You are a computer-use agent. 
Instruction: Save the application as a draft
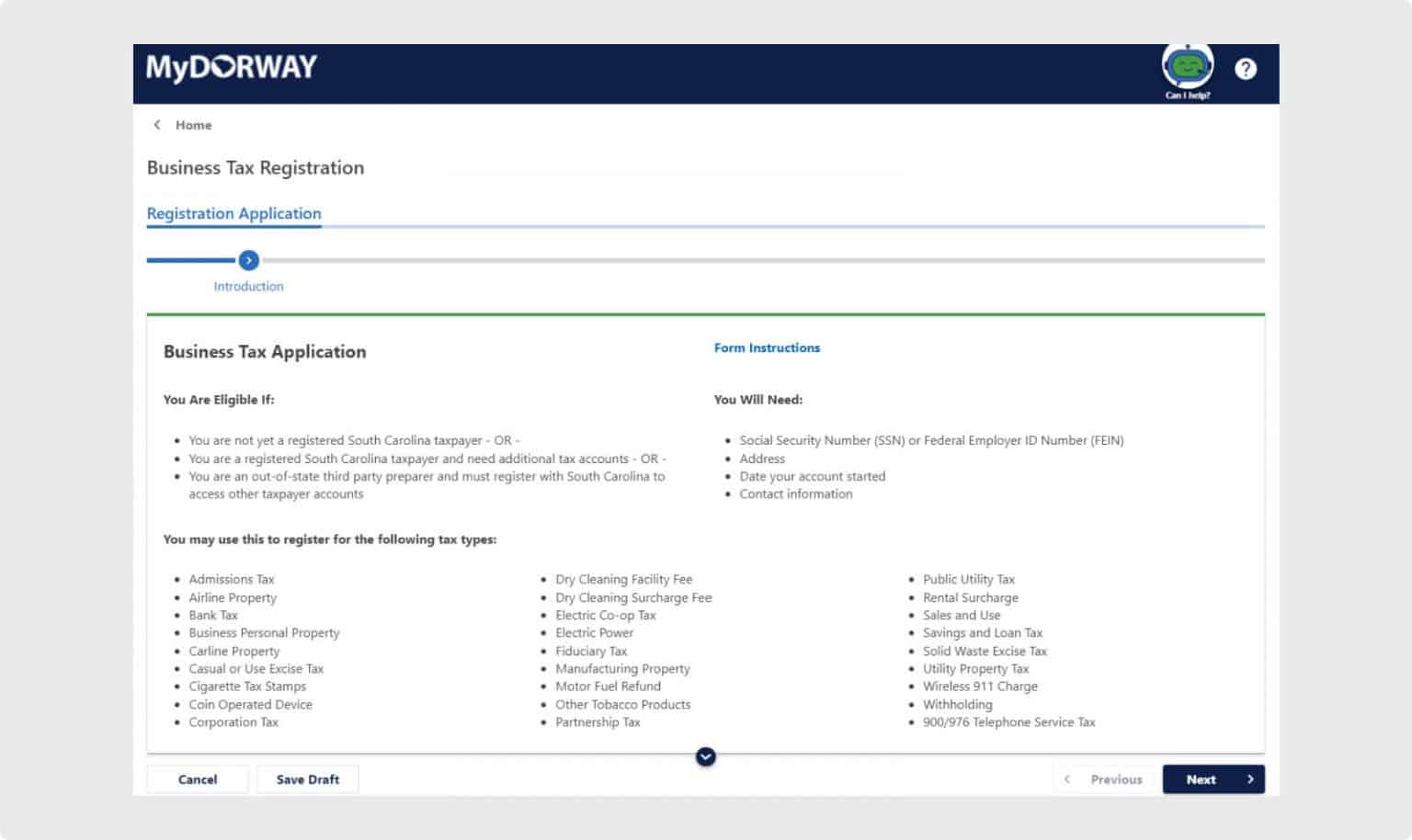click(308, 778)
